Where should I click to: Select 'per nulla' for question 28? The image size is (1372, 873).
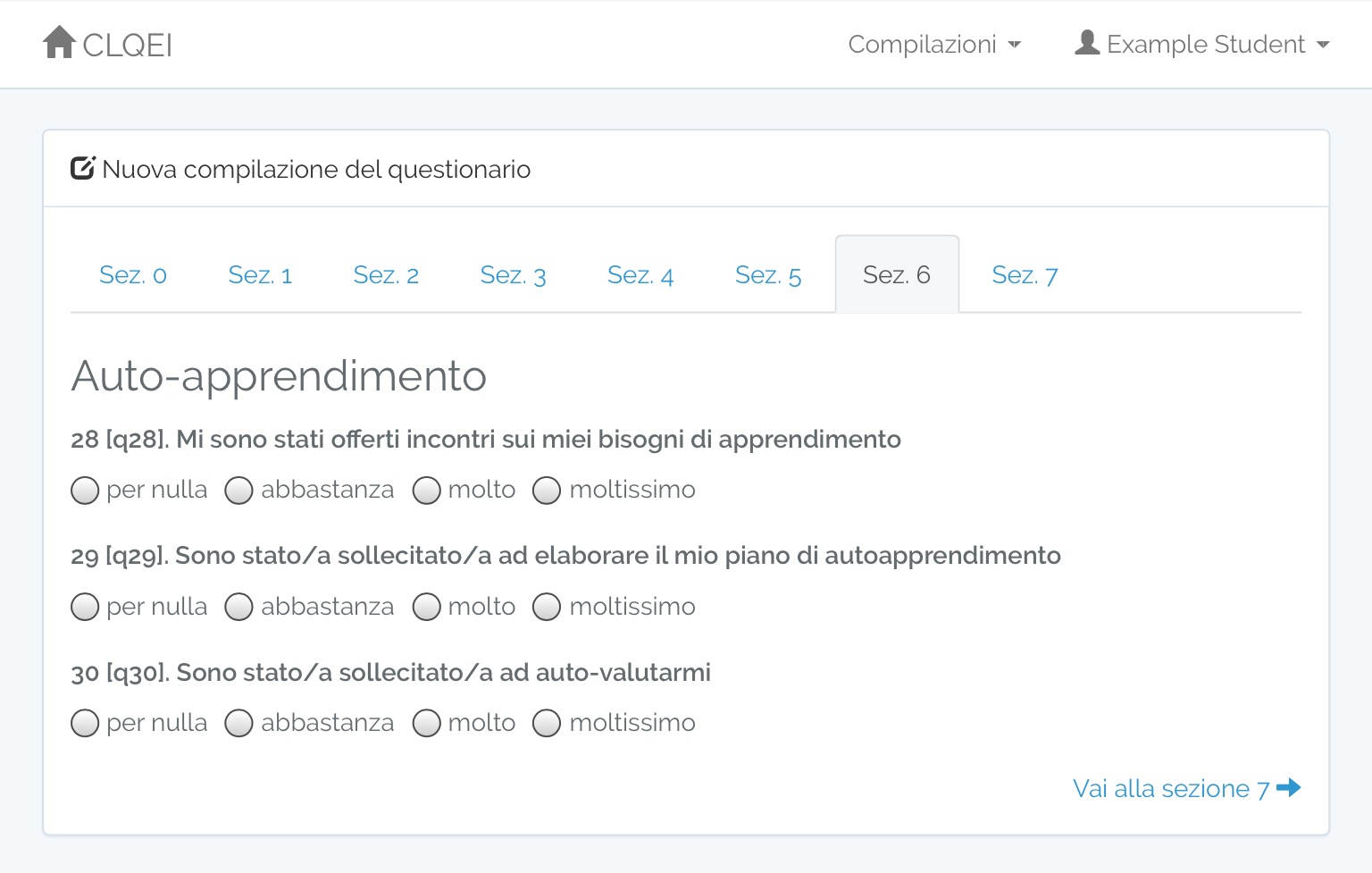pyautogui.click(x=85, y=491)
